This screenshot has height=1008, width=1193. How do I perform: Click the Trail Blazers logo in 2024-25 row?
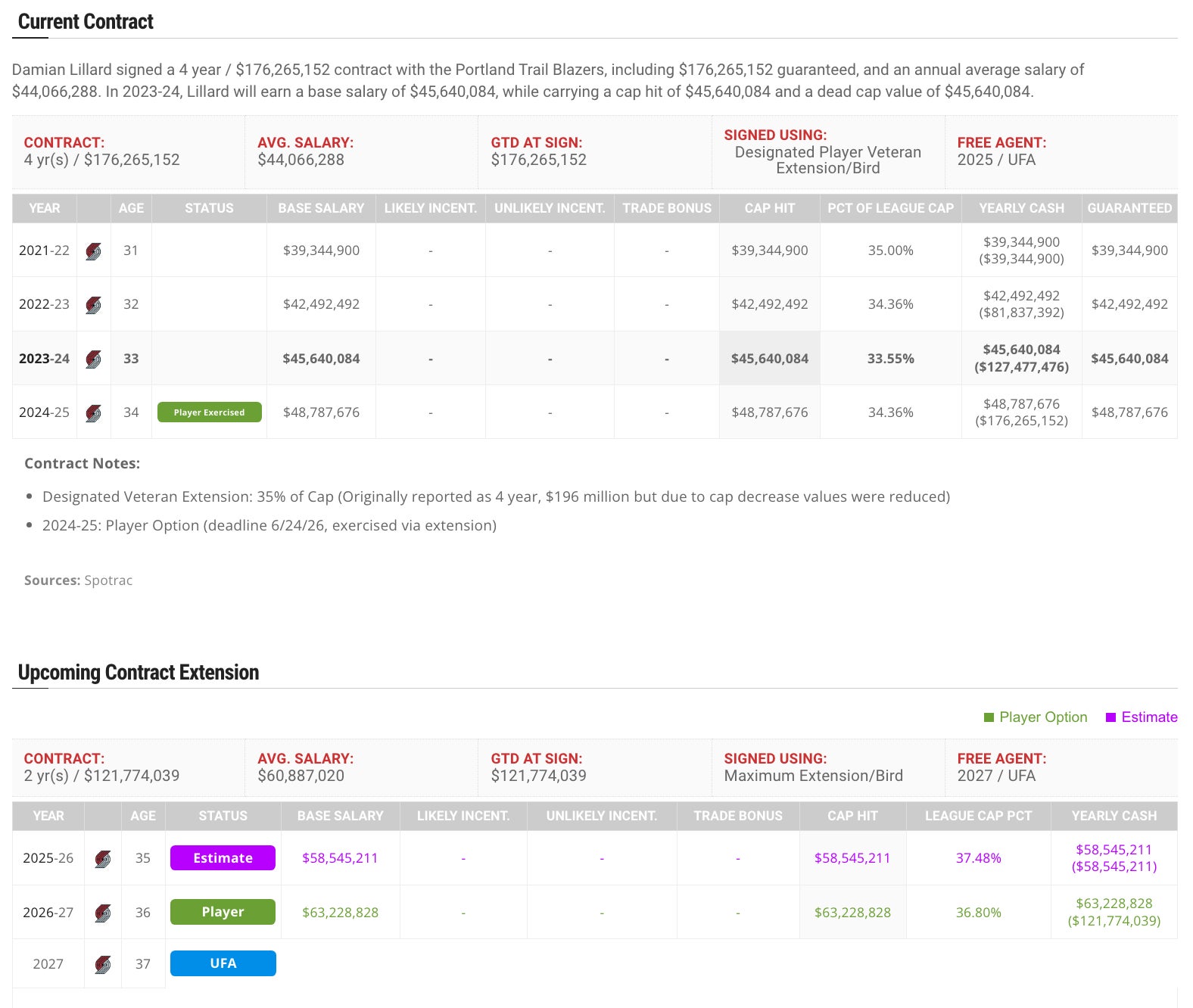coord(94,413)
